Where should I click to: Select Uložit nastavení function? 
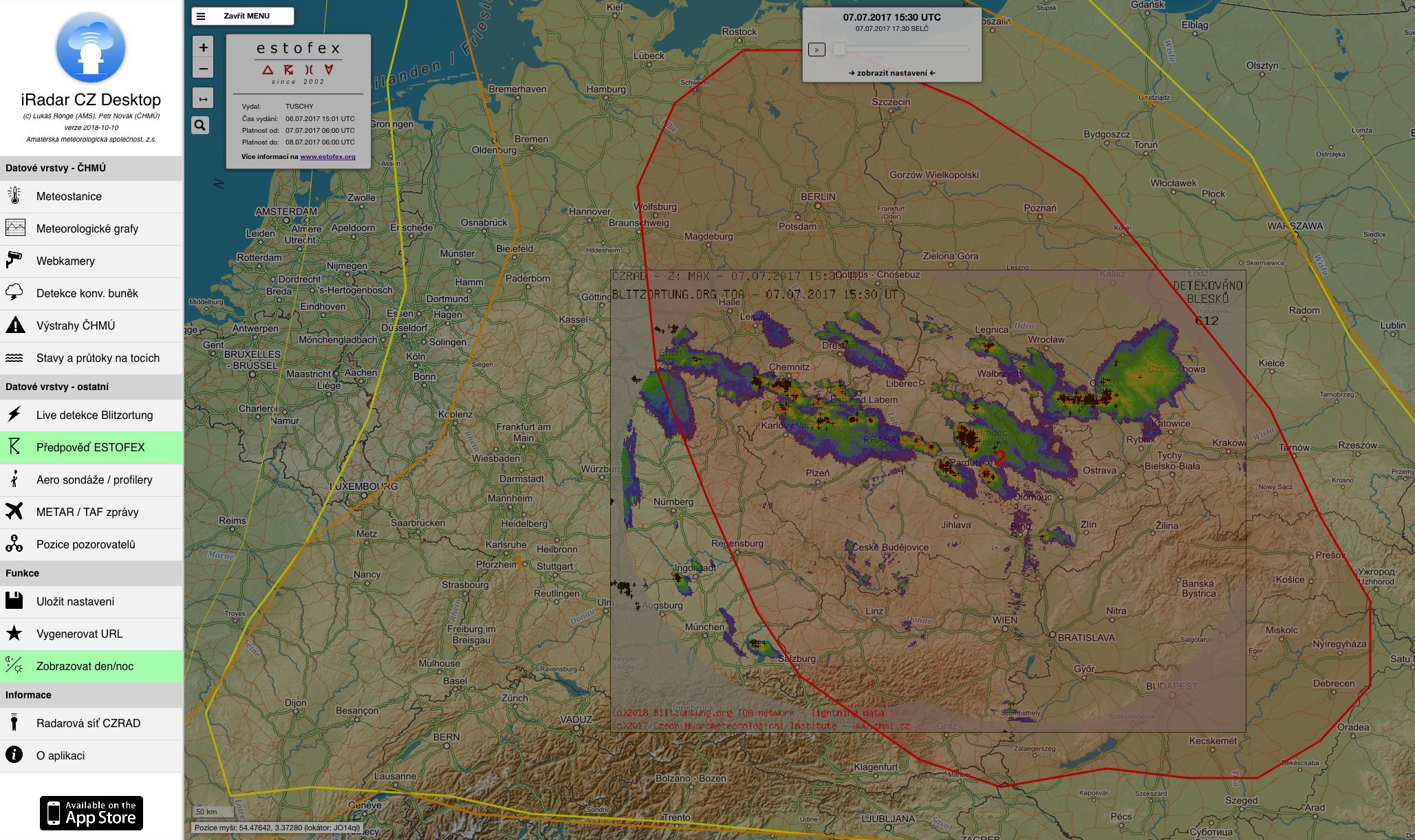coord(91,601)
